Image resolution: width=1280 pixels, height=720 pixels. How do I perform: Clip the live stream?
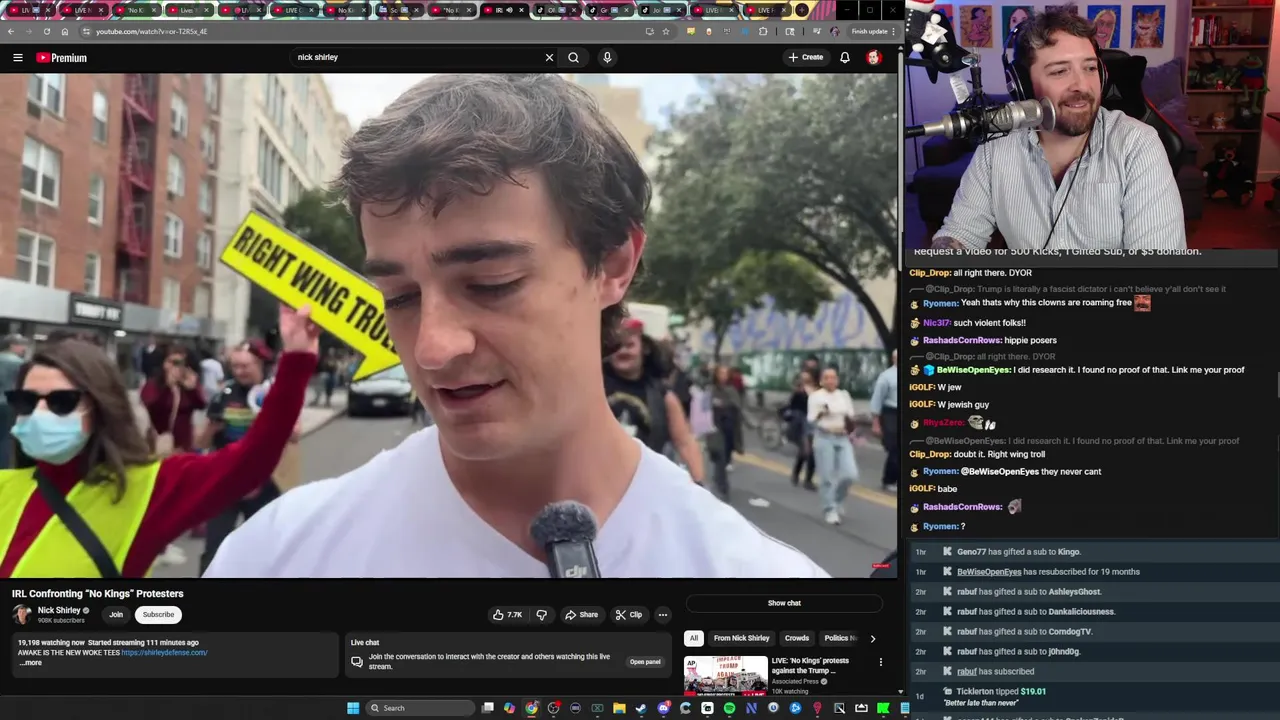click(x=629, y=615)
